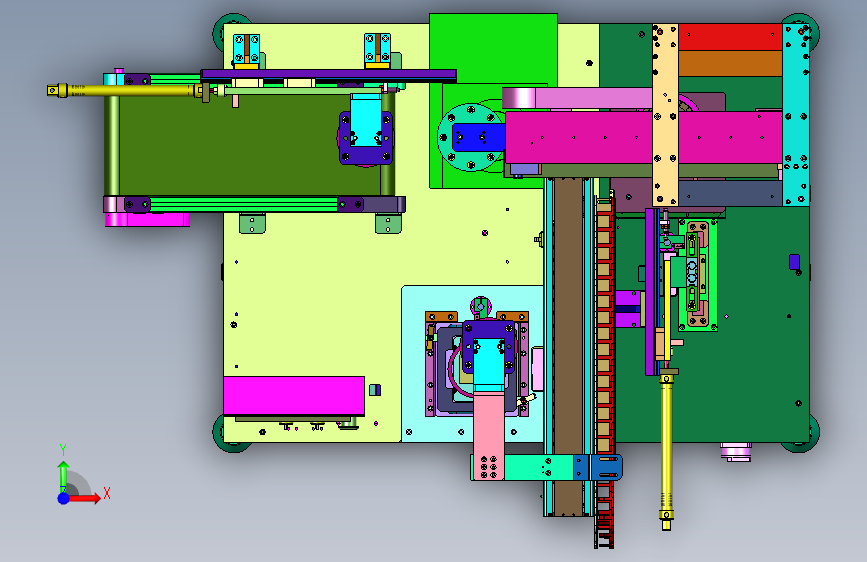
Task: Select the long purple bar above the conveyor
Action: pos(328,75)
